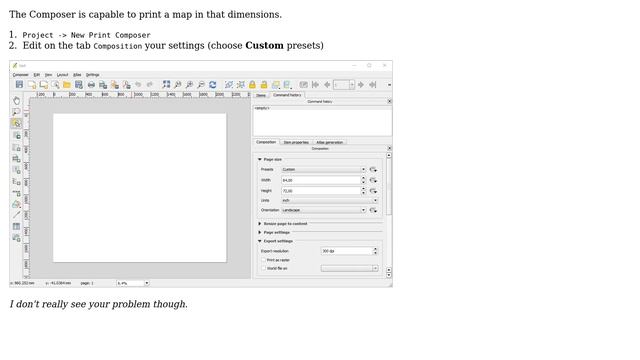Click the New Composer toolbar icon
Screen dimensions: 640x360
point(31,84)
